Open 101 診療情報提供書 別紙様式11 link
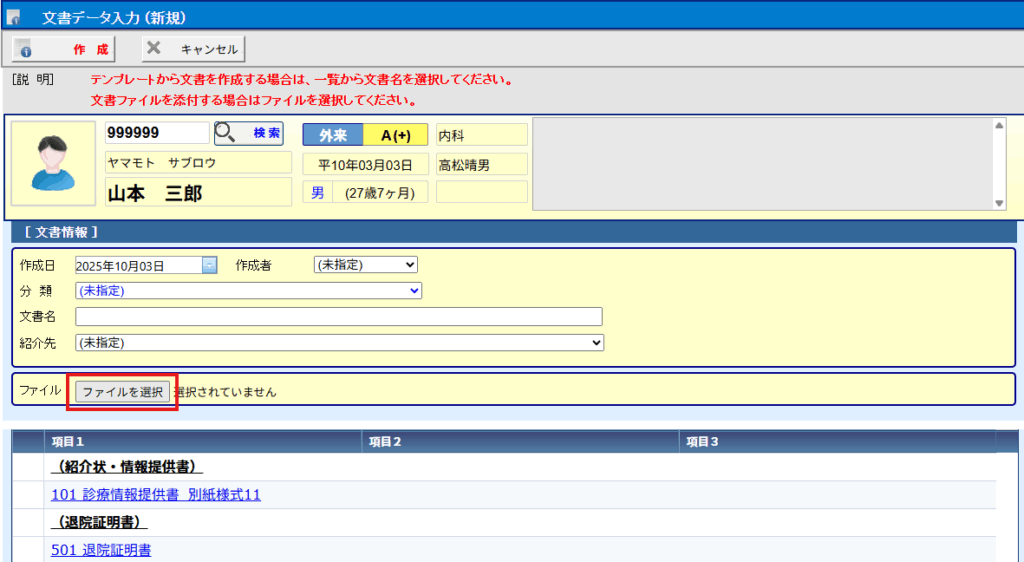The width and height of the screenshot is (1024, 562). tap(156, 495)
